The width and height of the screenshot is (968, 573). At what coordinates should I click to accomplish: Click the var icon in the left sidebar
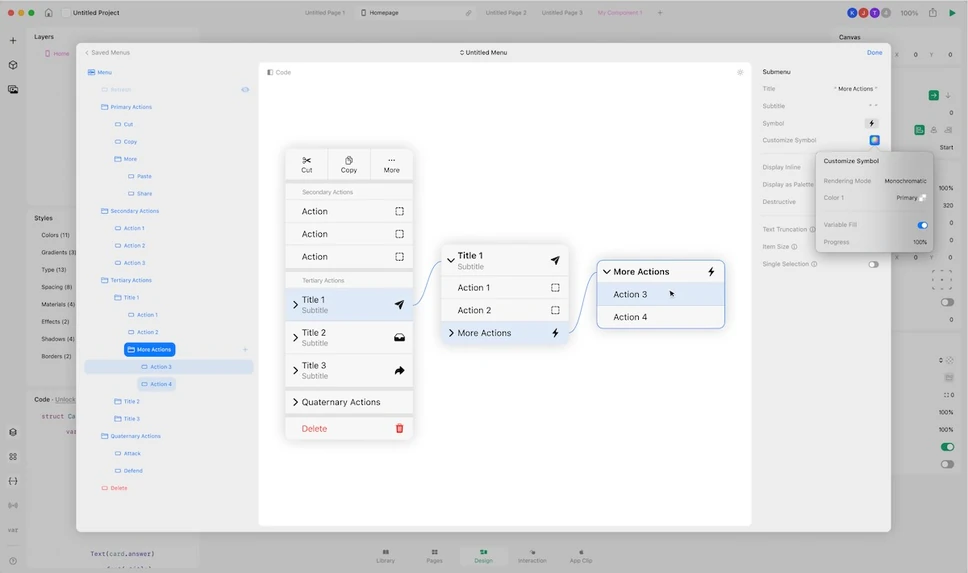click(13, 530)
